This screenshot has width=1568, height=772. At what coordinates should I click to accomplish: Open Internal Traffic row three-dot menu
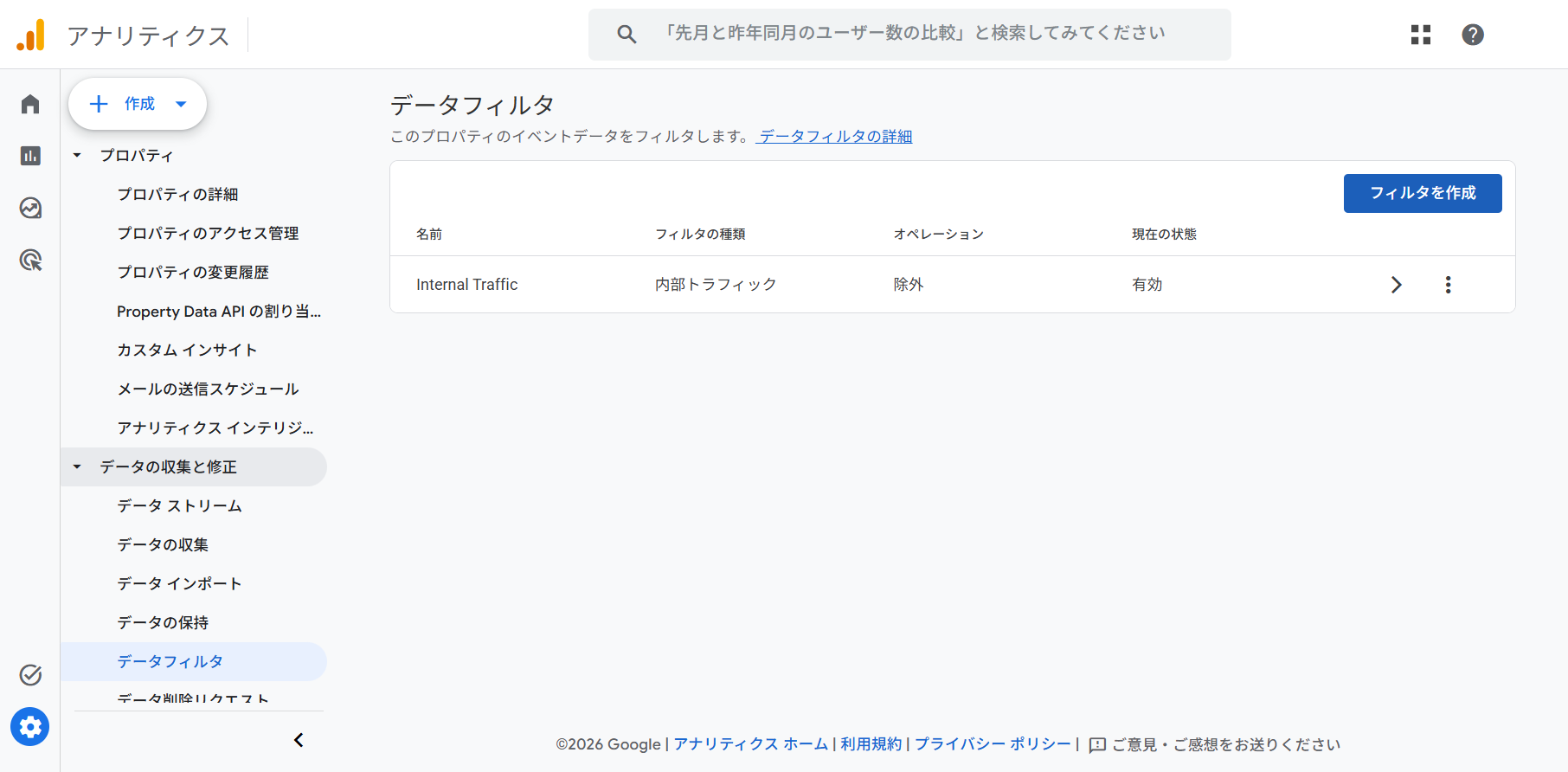coord(1448,285)
